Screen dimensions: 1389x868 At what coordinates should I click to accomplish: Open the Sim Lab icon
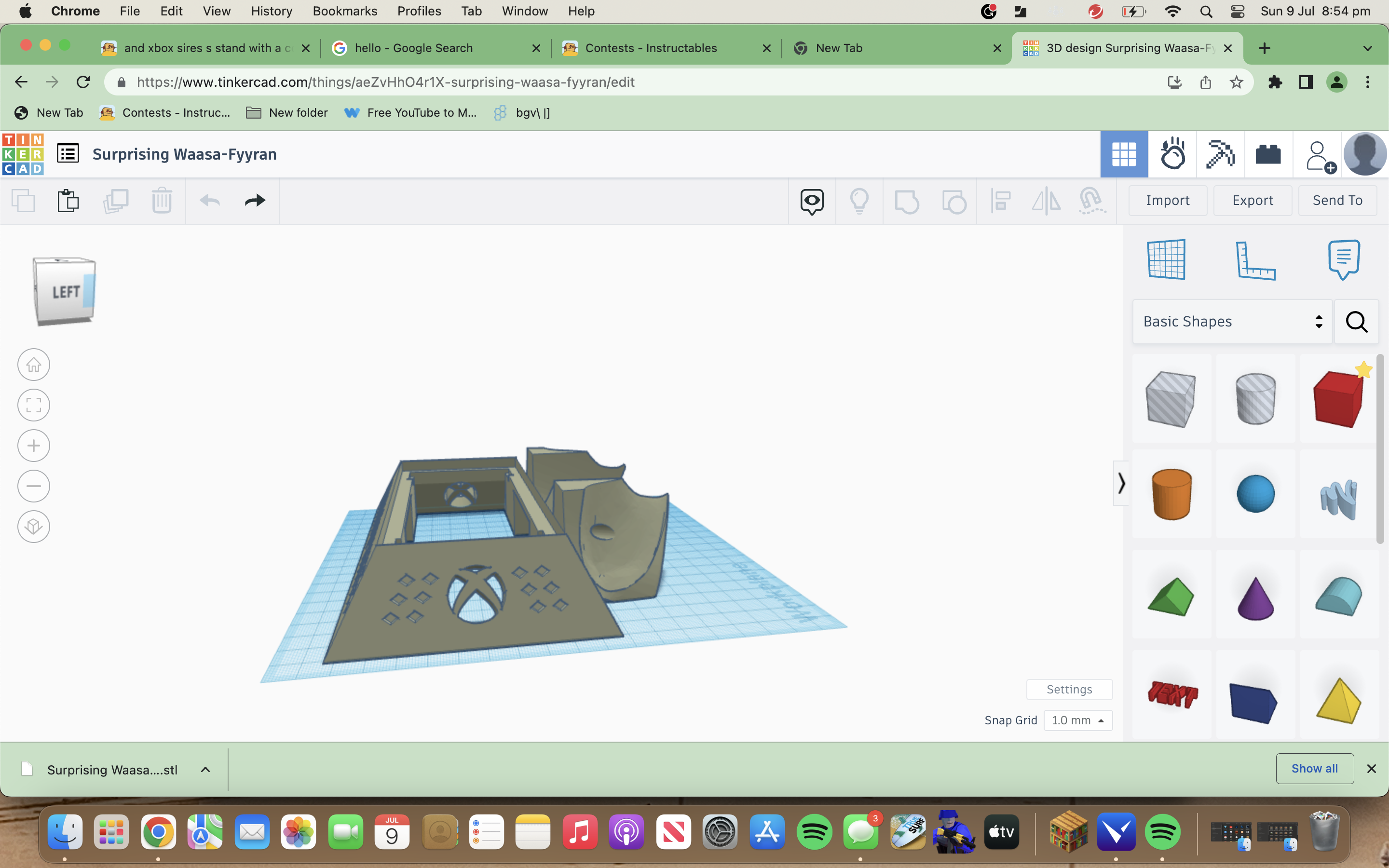(x=1172, y=154)
